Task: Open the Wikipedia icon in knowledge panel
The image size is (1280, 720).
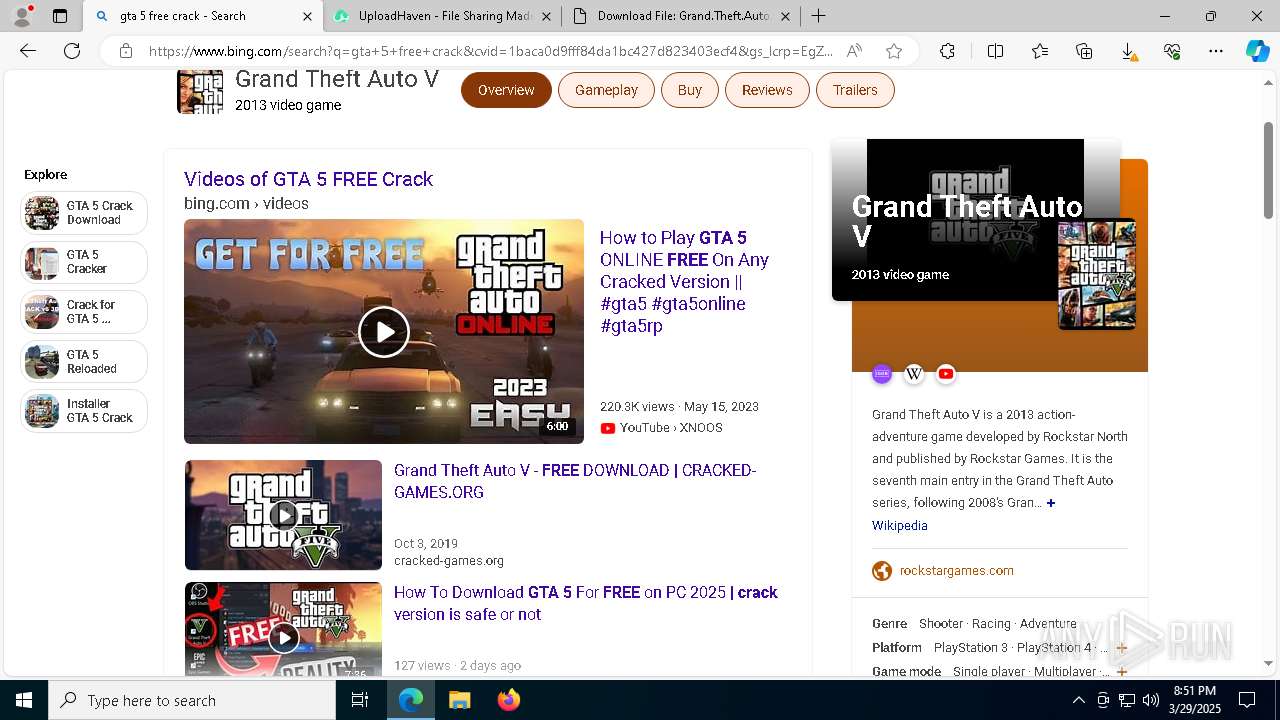Action: [914, 374]
